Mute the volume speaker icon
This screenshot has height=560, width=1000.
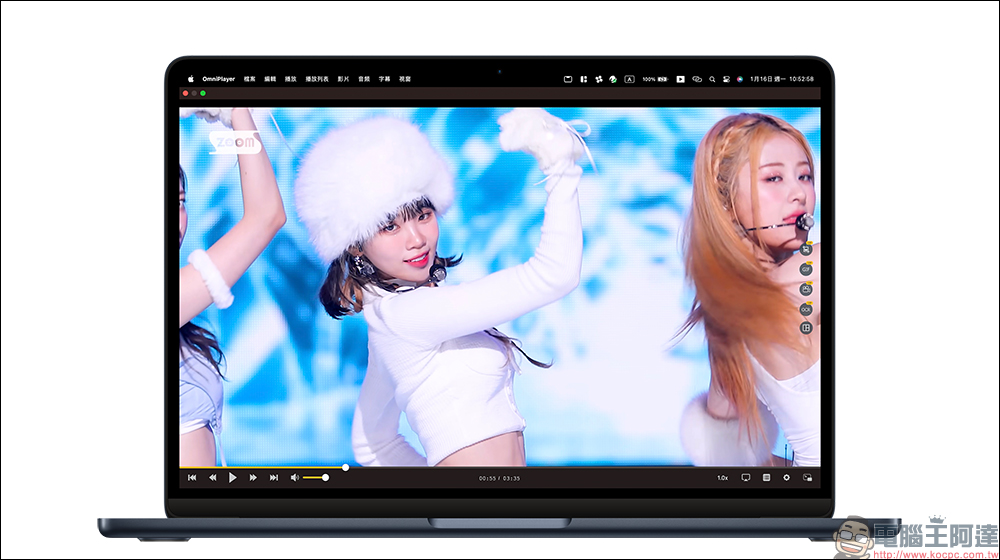pyautogui.click(x=294, y=478)
